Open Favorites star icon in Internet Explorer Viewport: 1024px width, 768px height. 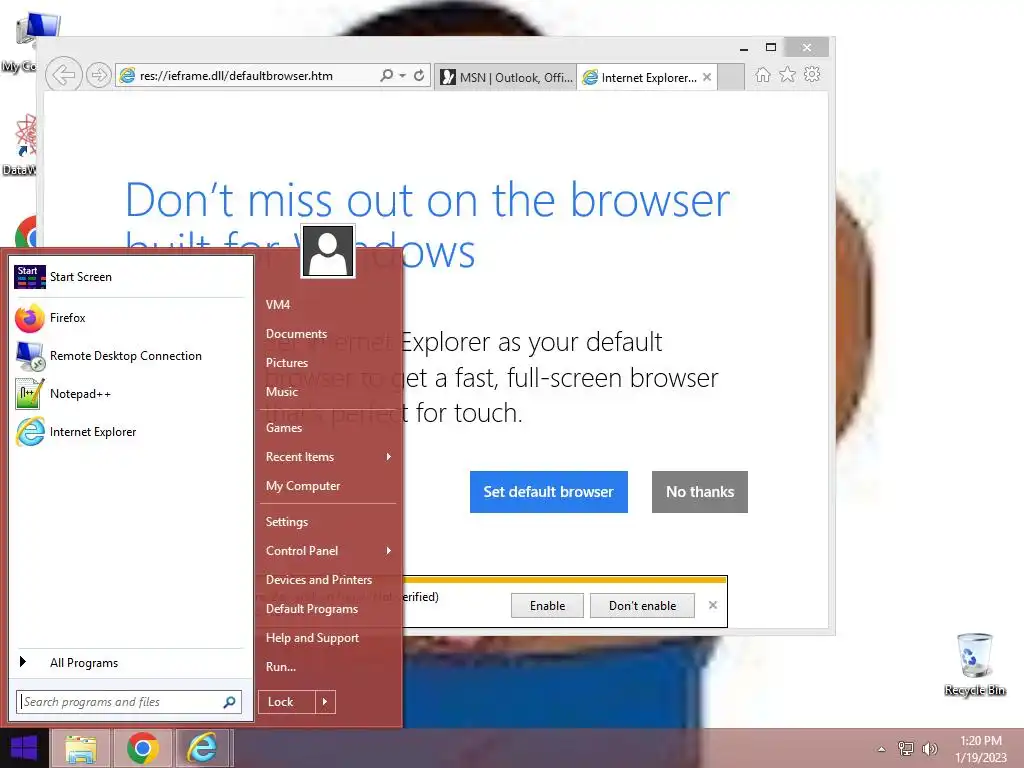pos(788,74)
